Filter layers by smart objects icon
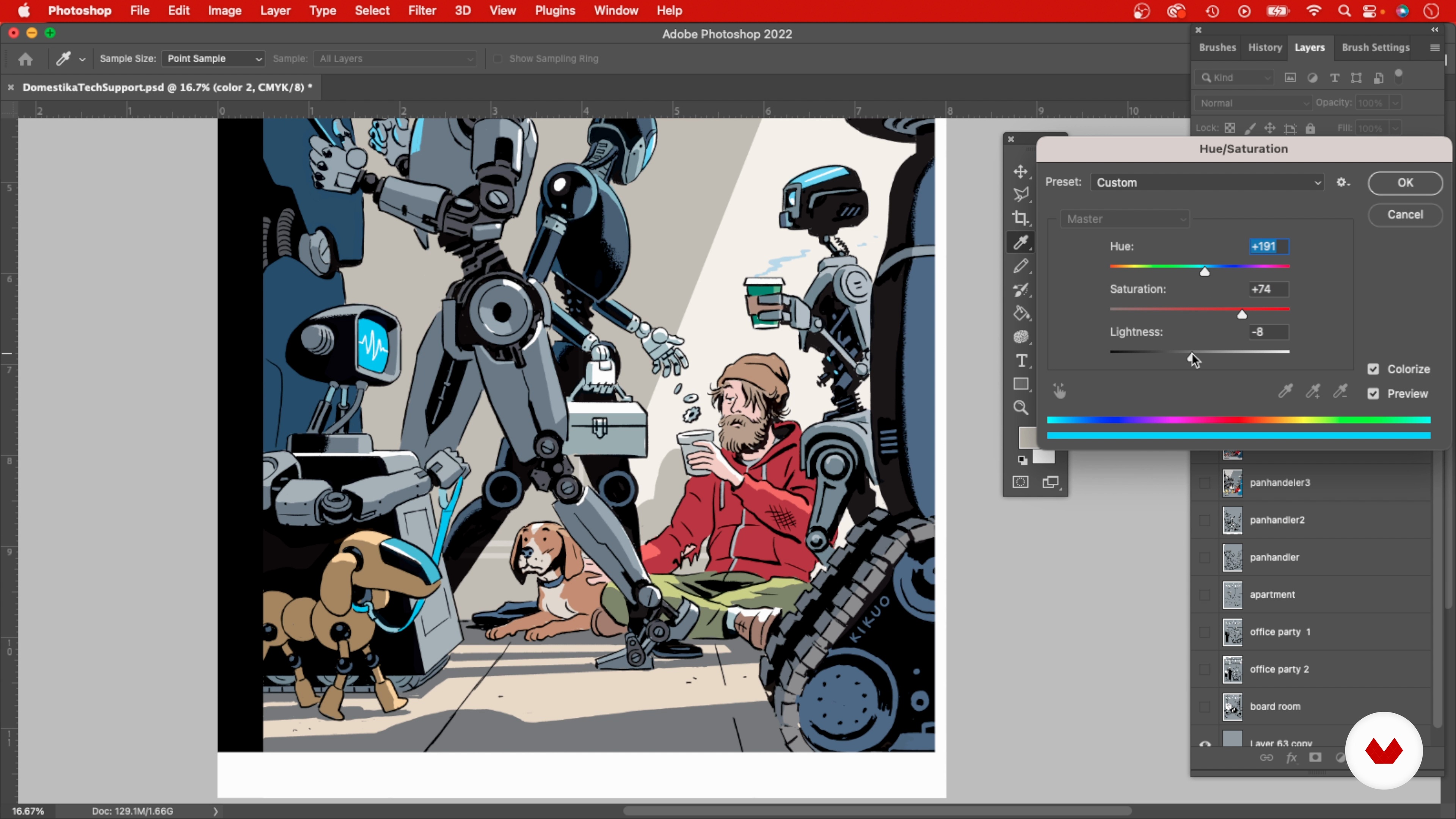Viewport: 1456px width, 819px height. coord(1379,78)
